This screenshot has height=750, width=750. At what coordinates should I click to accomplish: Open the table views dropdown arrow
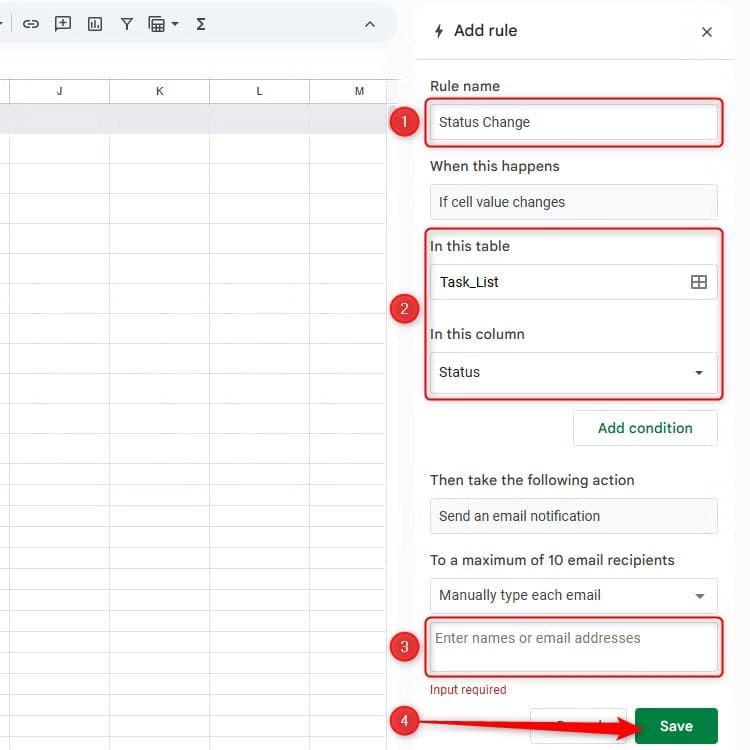[x=175, y=24]
